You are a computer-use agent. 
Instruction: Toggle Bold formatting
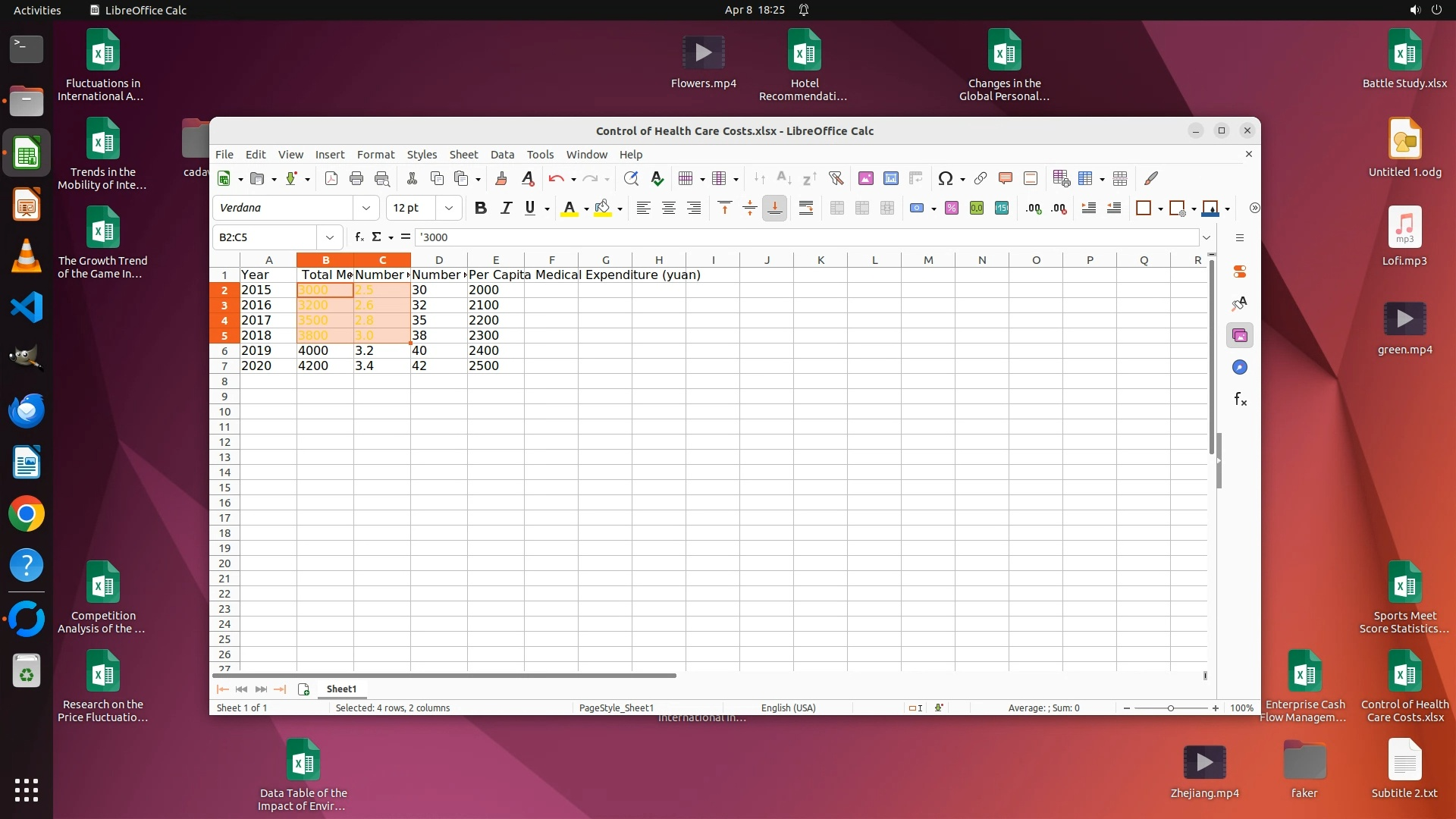pos(480,208)
